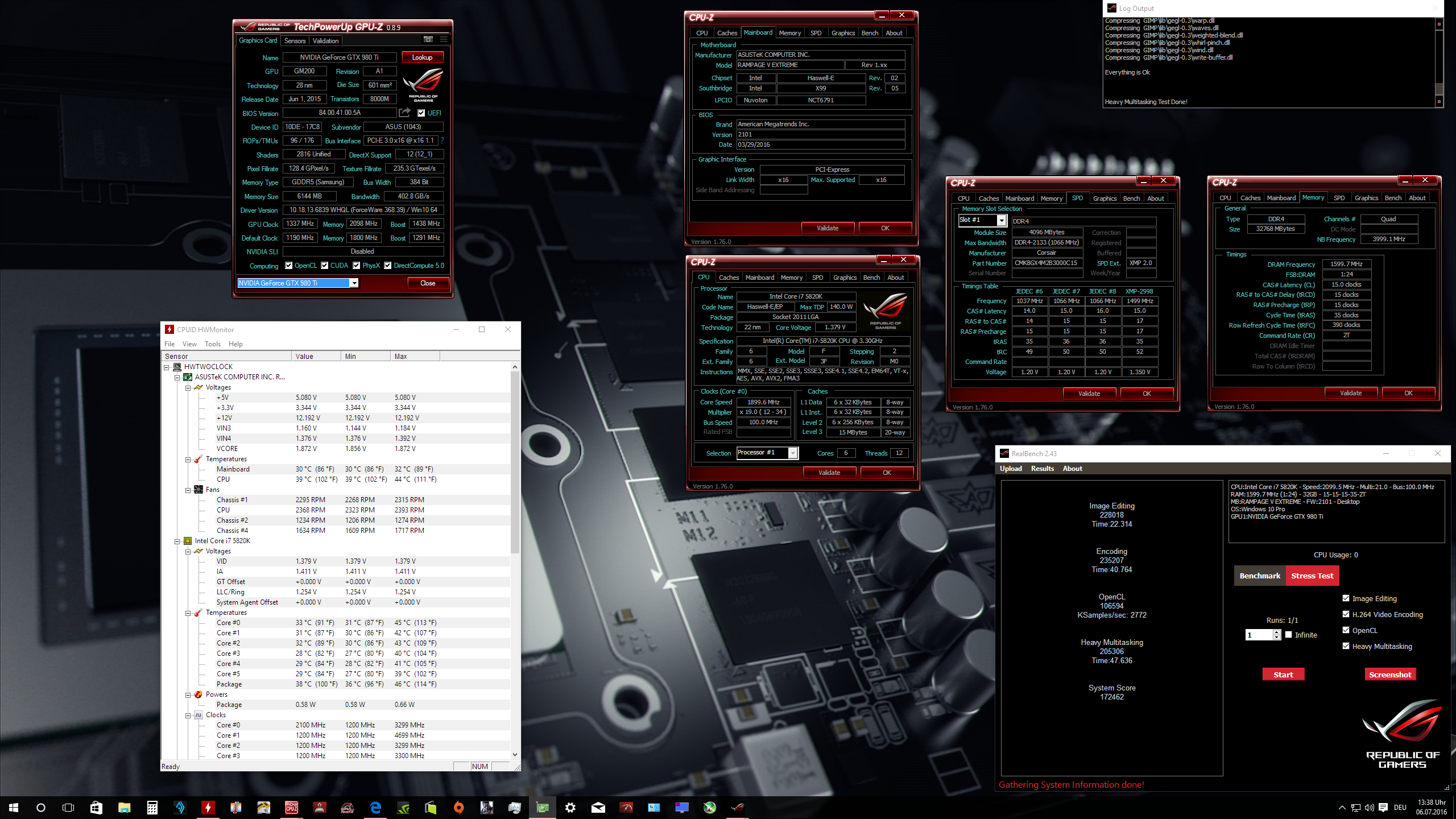Collapse the ASUSTeK COMPUTER INC. node
This screenshot has height=819, width=1456.
[177, 378]
